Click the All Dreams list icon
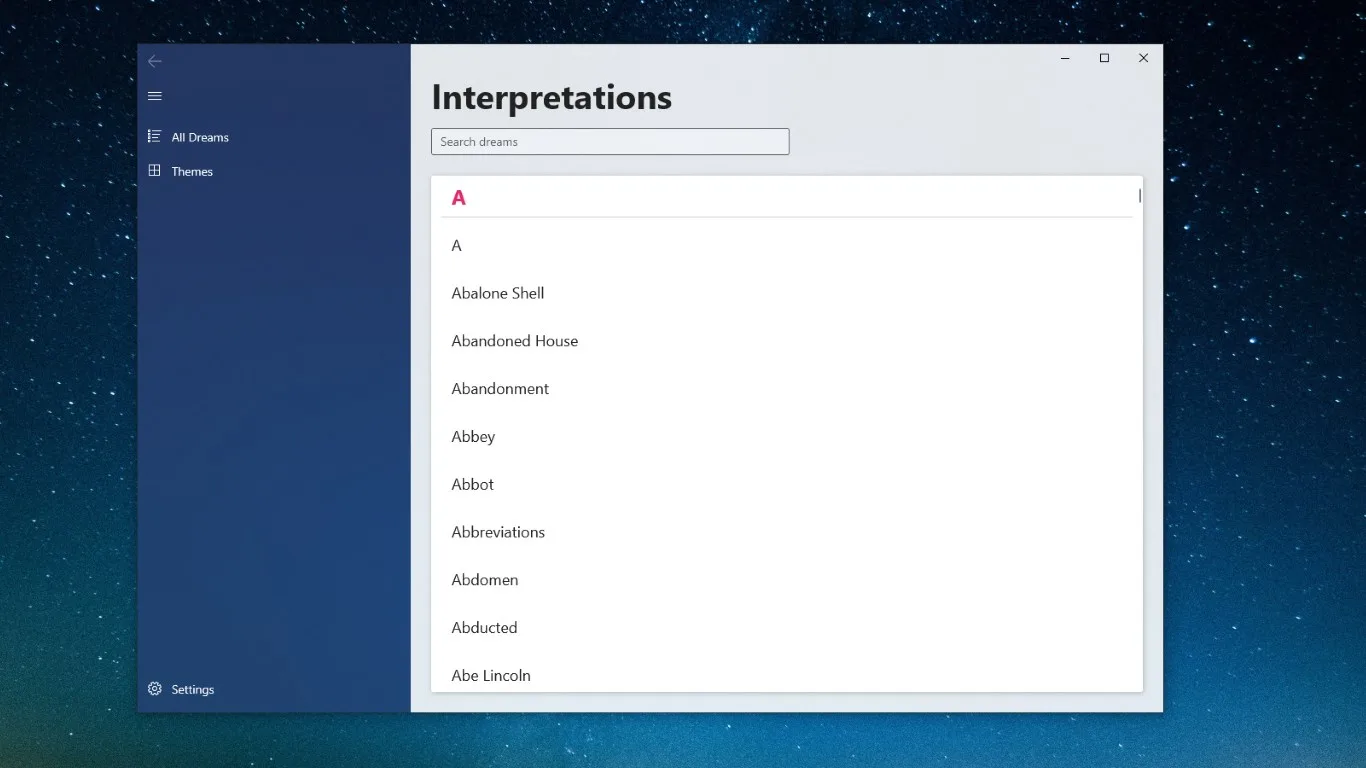The image size is (1366, 768). click(154, 136)
